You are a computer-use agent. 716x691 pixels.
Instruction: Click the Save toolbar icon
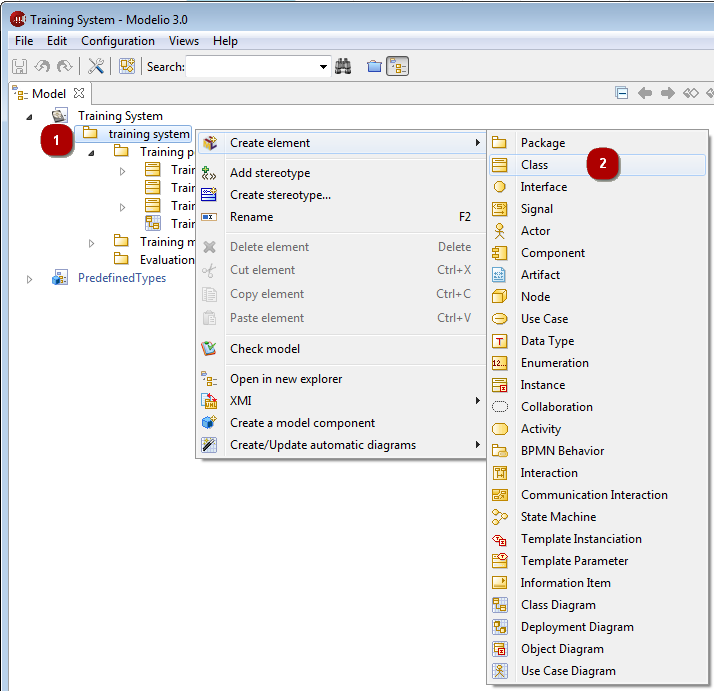[x=19, y=67]
